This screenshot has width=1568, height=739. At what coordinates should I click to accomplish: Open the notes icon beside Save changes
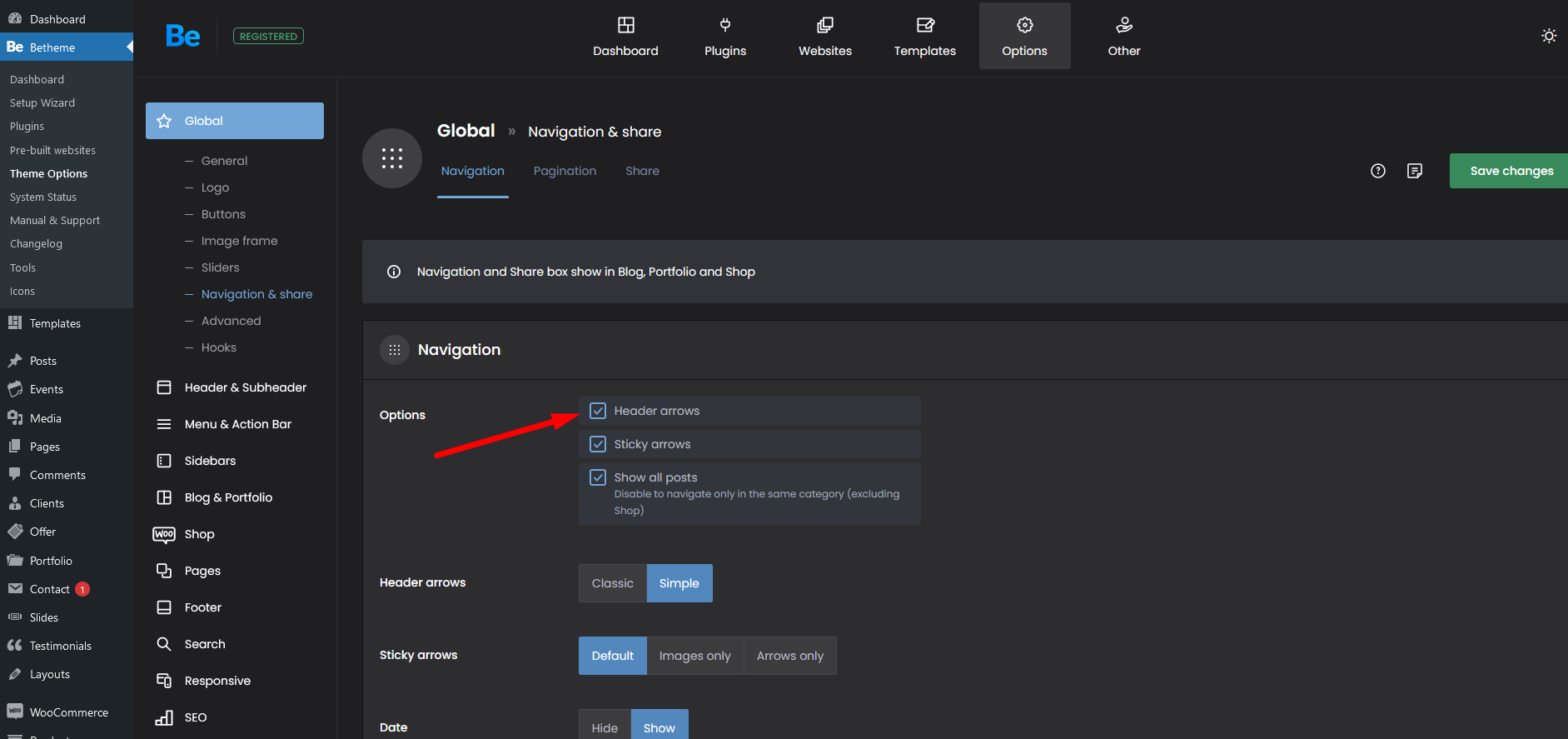point(1415,171)
